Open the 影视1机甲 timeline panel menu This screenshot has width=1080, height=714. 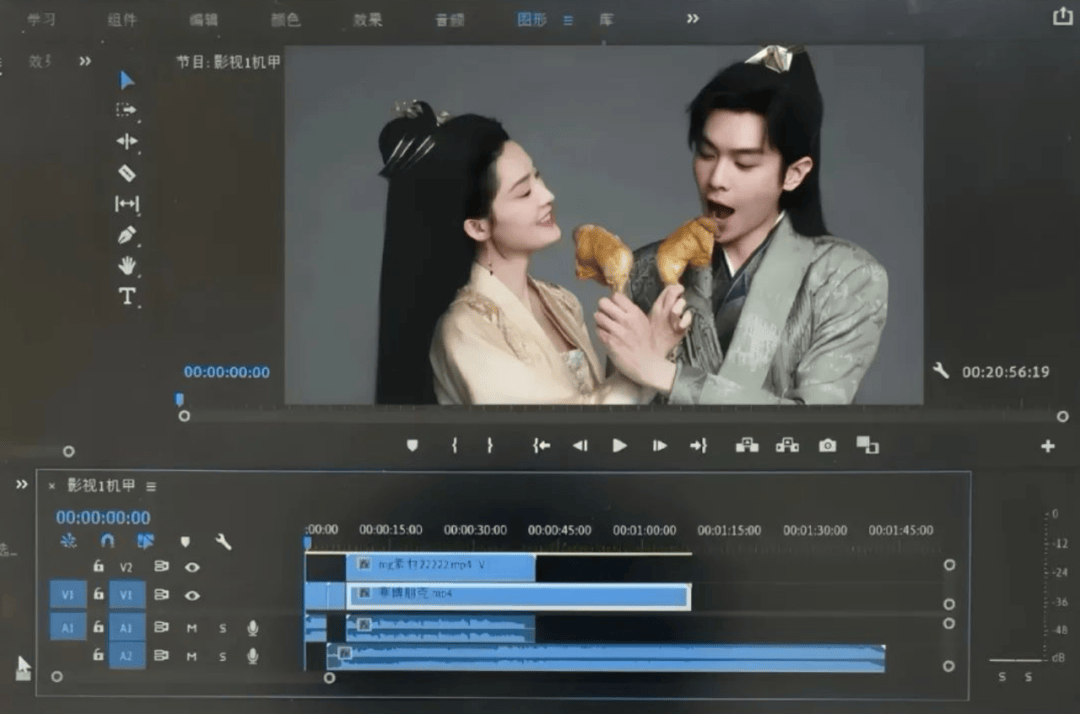(x=151, y=487)
